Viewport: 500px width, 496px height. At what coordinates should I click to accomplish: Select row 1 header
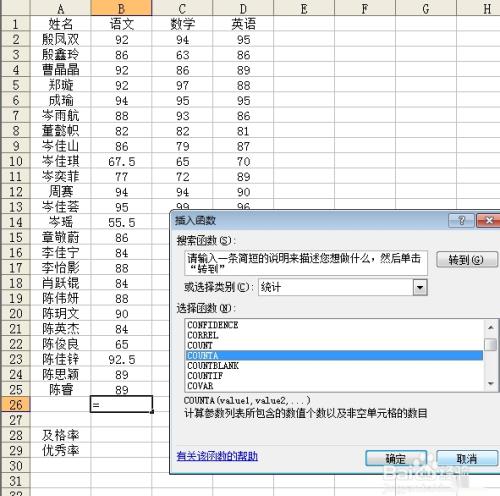(16, 24)
